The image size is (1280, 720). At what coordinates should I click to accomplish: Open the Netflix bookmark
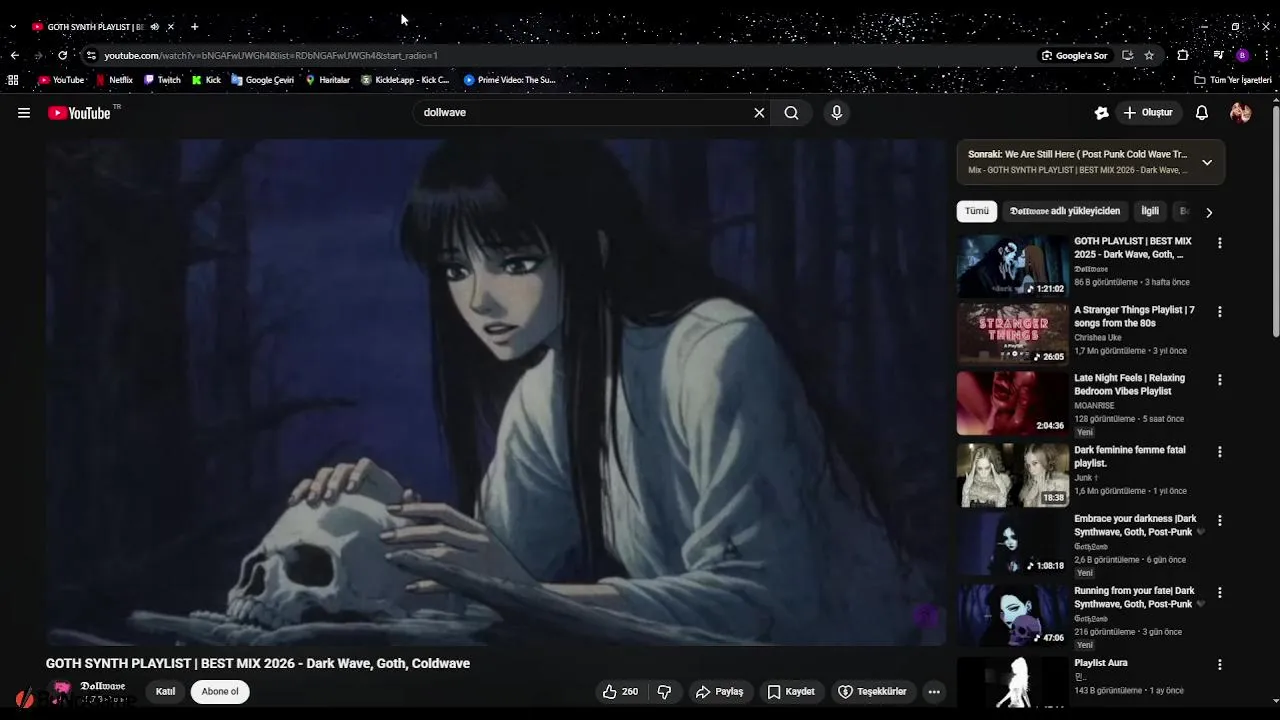(x=113, y=80)
